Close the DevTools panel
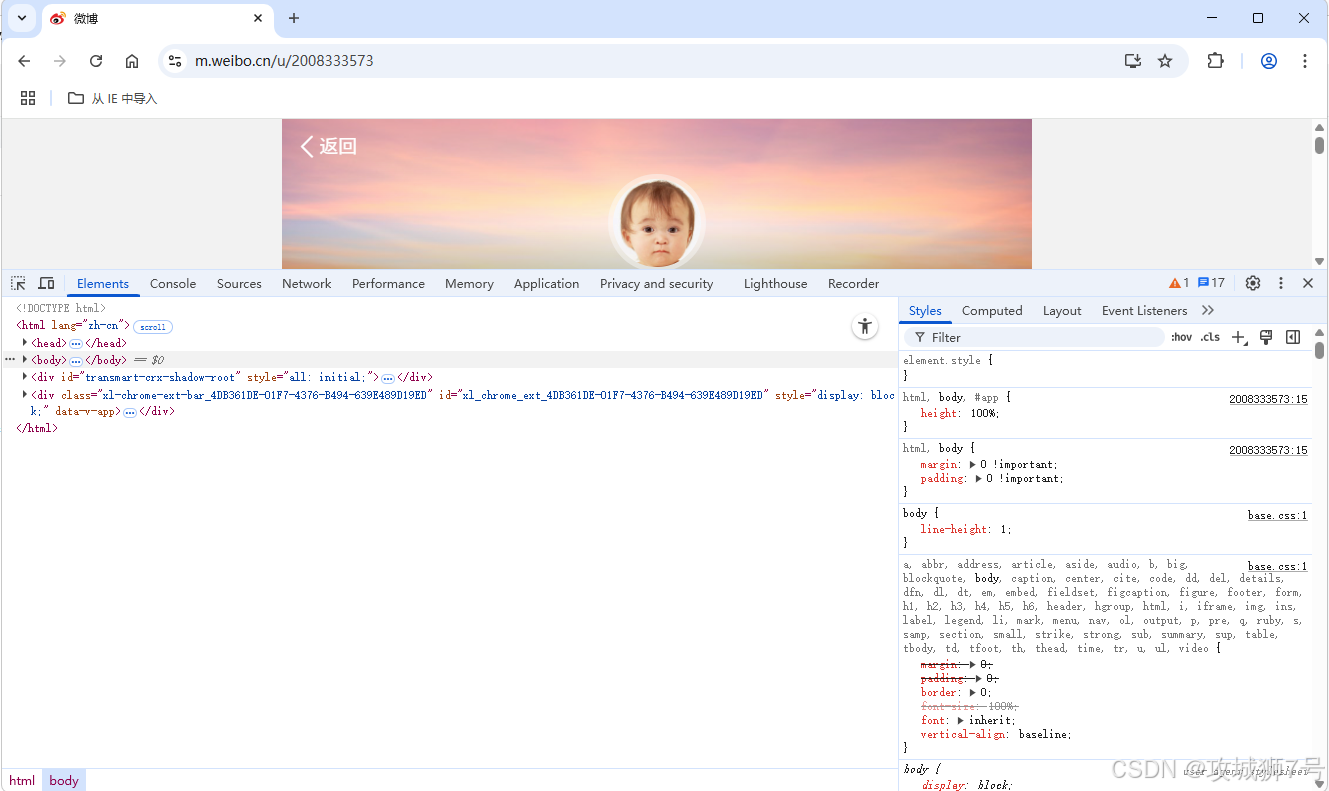This screenshot has height=791, width=1329. tap(1308, 283)
